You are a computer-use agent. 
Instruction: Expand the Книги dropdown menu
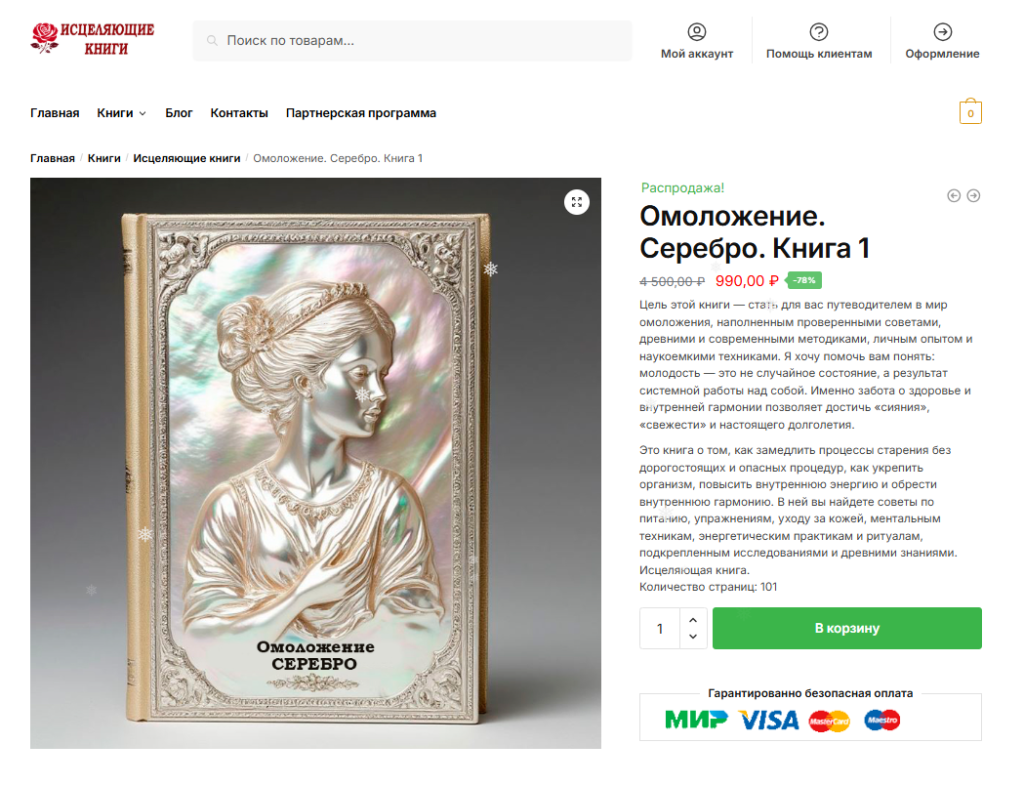click(x=121, y=113)
